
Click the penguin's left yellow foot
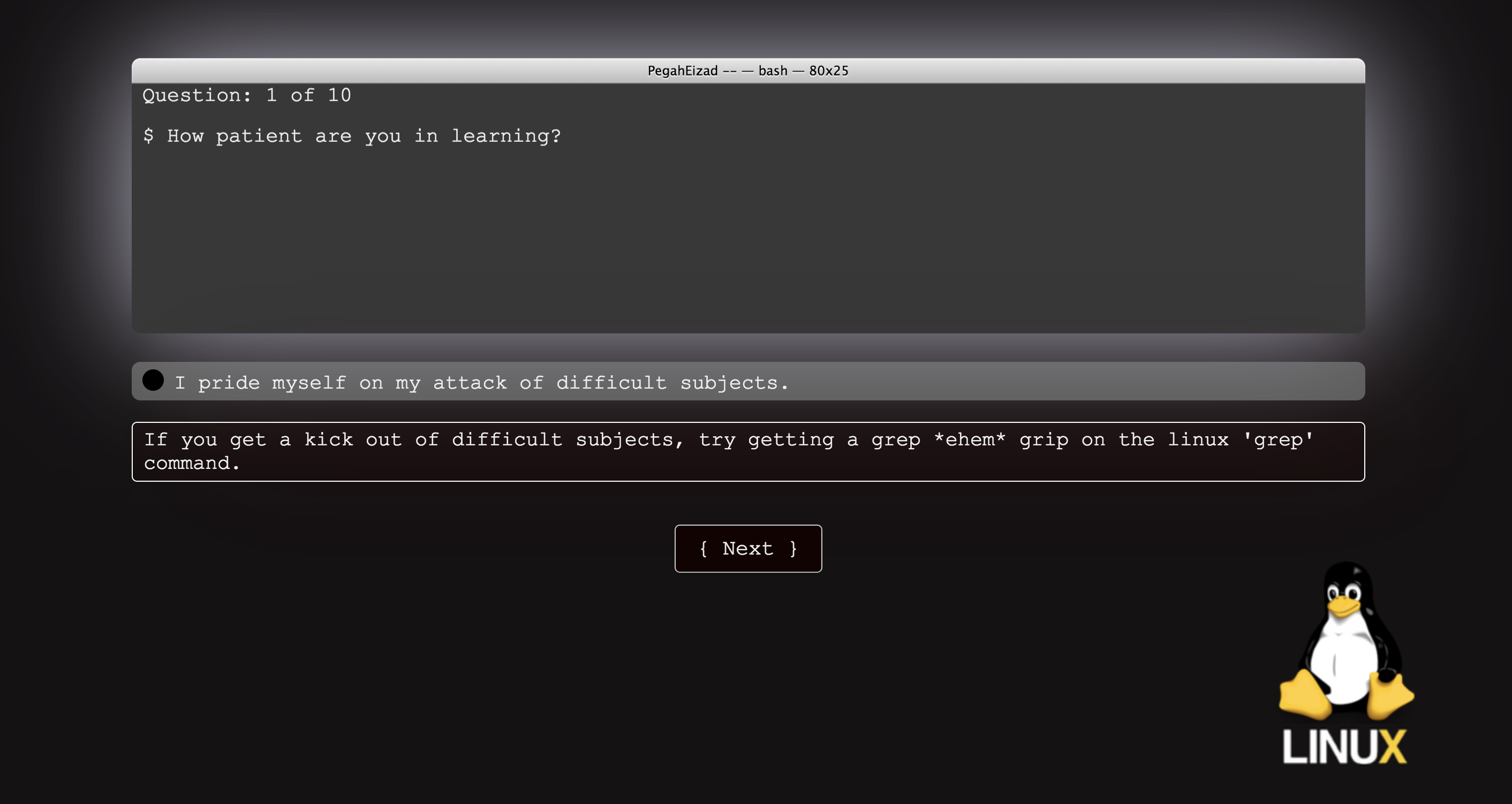click(x=1305, y=696)
